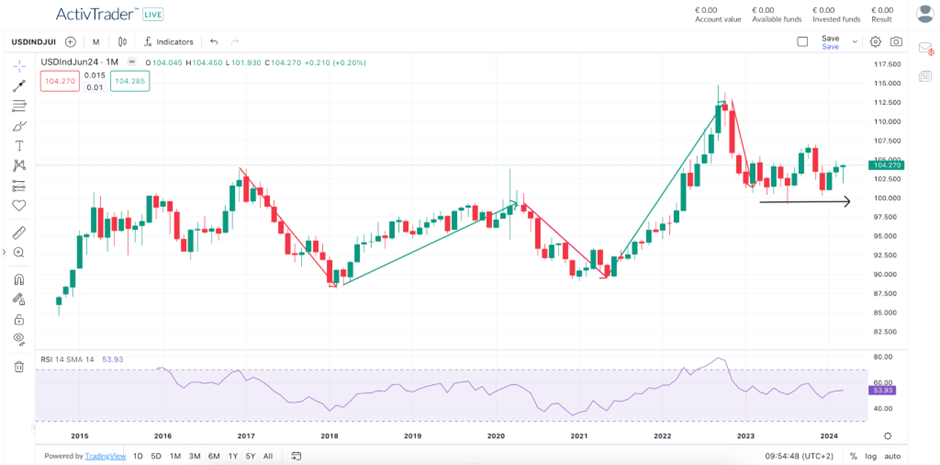This screenshot has height=465, width=940.
Task: Open chart settings gear icon
Action: (876, 42)
